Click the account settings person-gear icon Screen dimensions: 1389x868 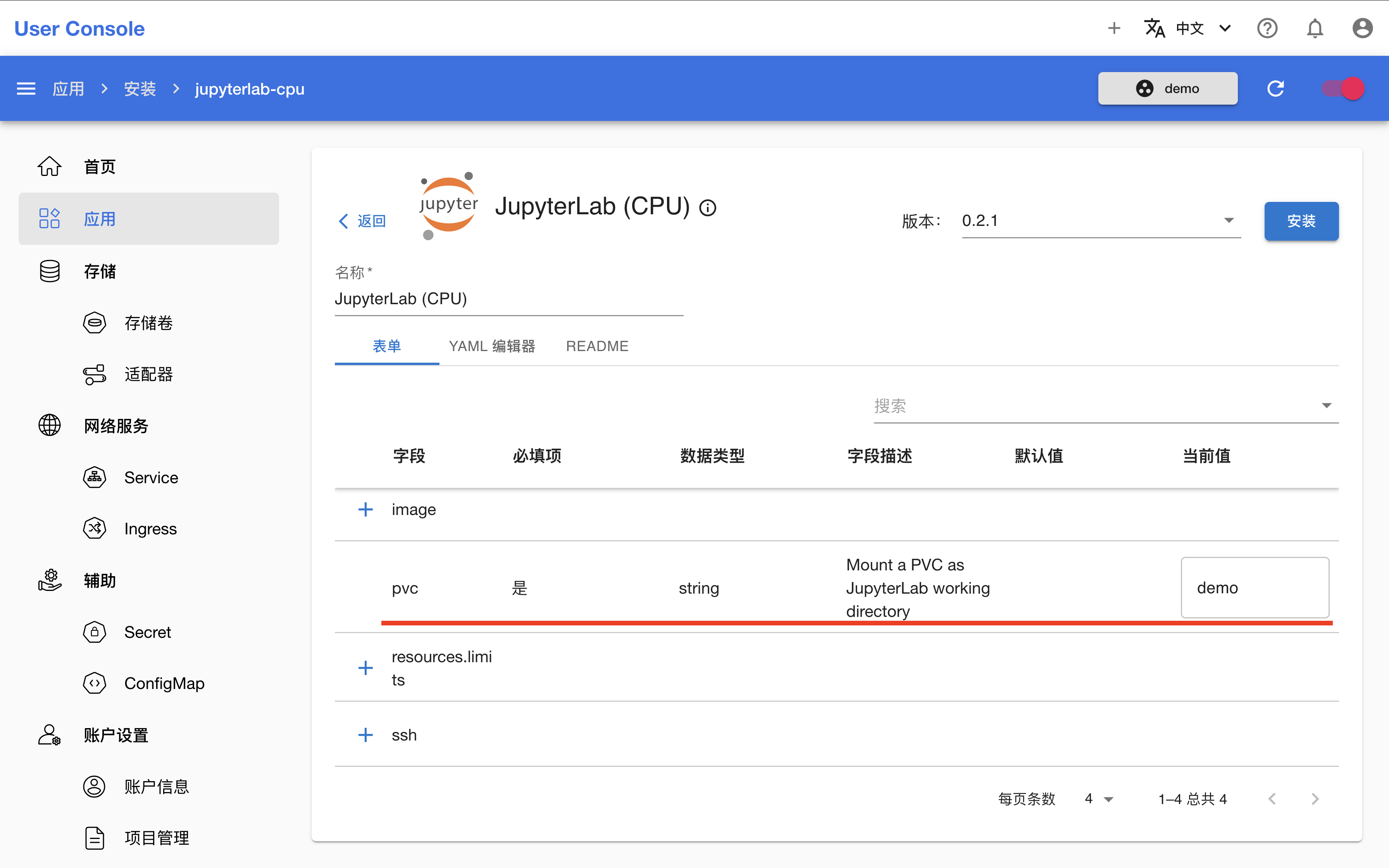coord(49,735)
